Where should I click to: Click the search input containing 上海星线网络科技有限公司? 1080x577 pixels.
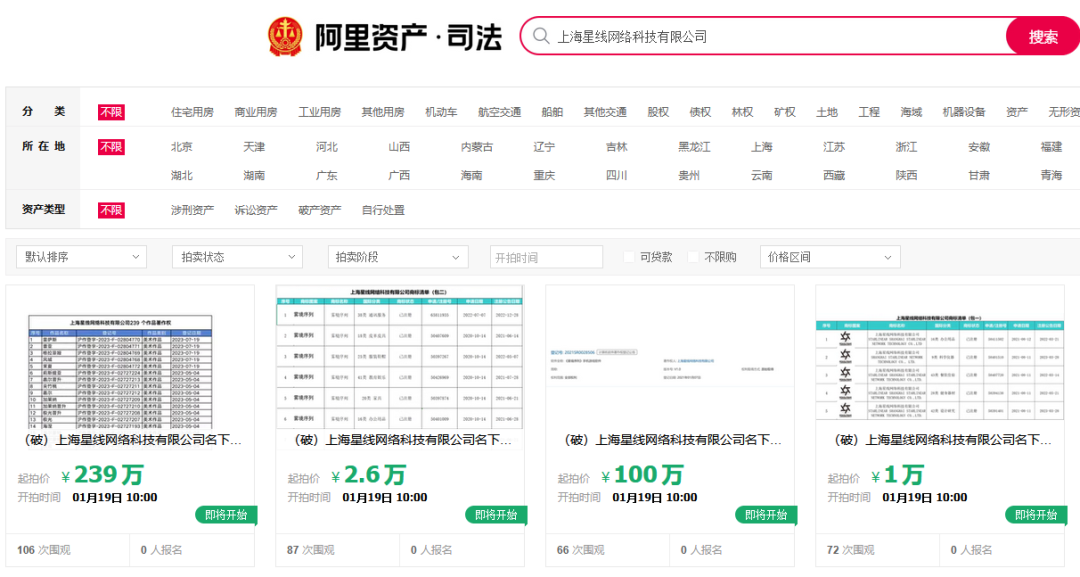pos(770,36)
